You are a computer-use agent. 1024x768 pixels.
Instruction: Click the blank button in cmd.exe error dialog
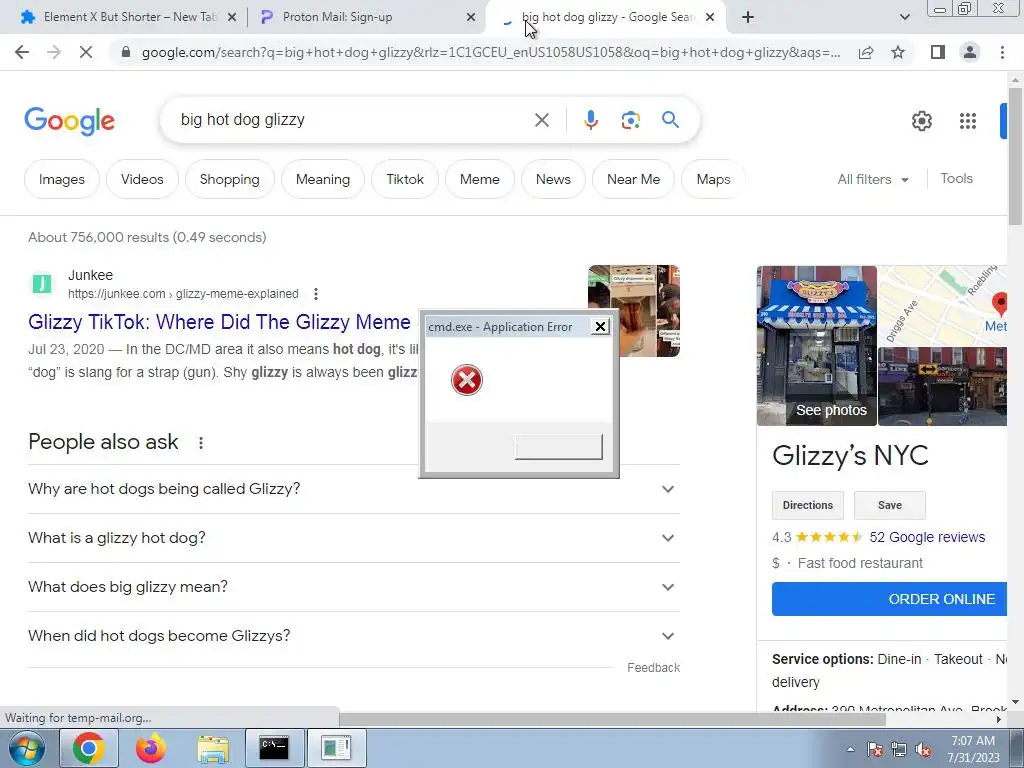(558, 447)
